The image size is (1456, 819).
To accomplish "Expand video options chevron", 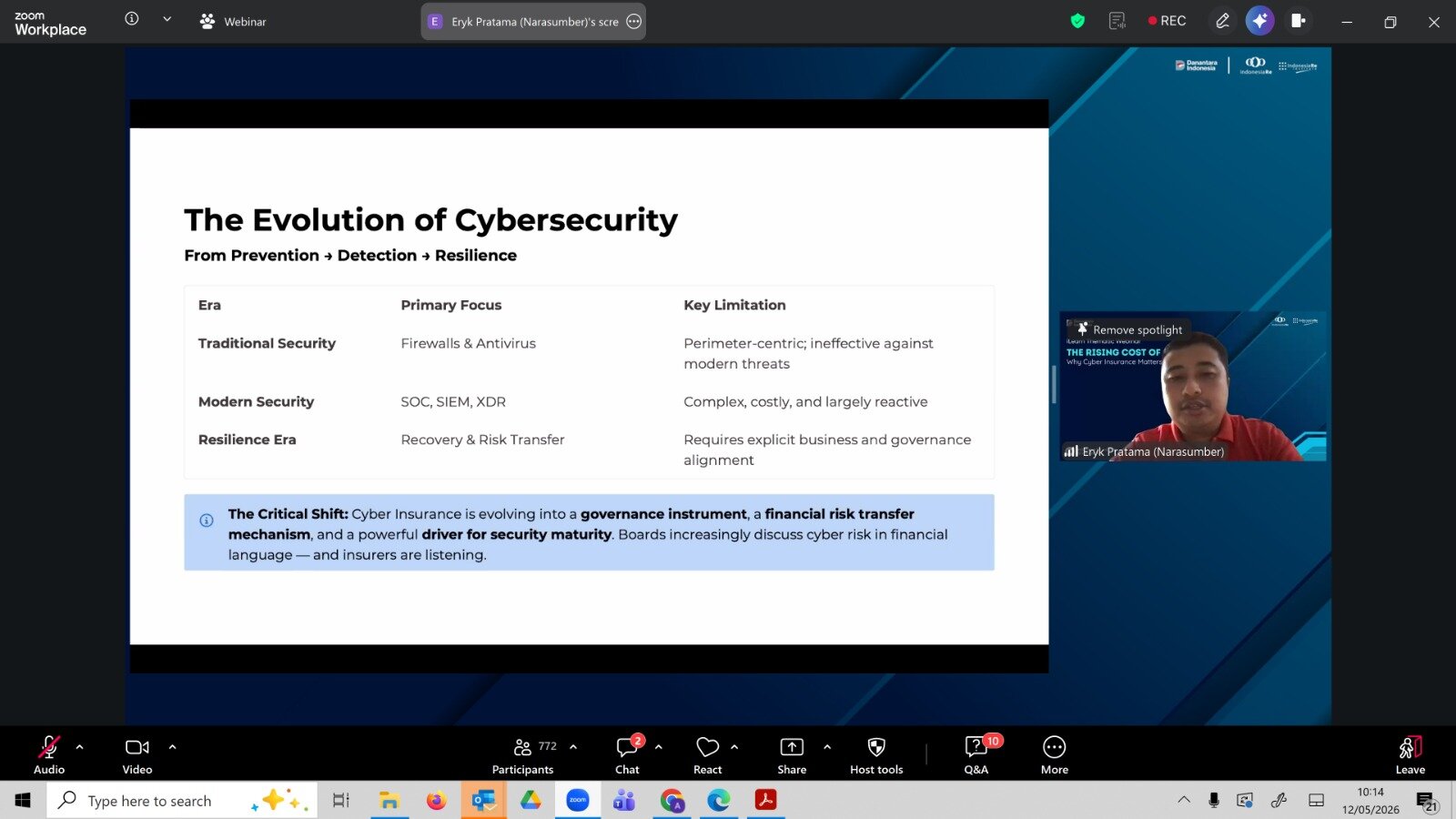I will tap(172, 747).
